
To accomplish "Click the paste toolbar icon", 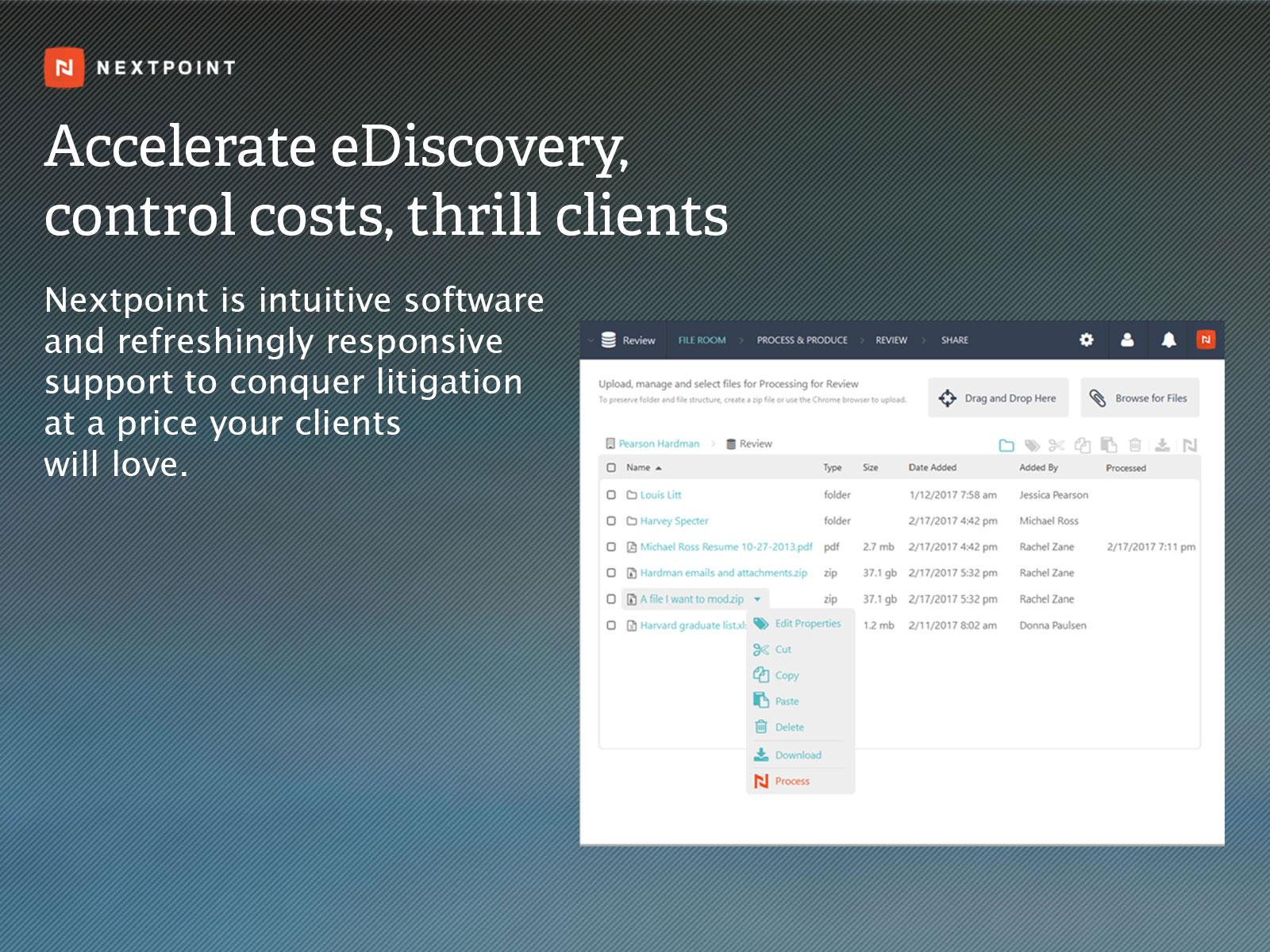I will (1109, 445).
